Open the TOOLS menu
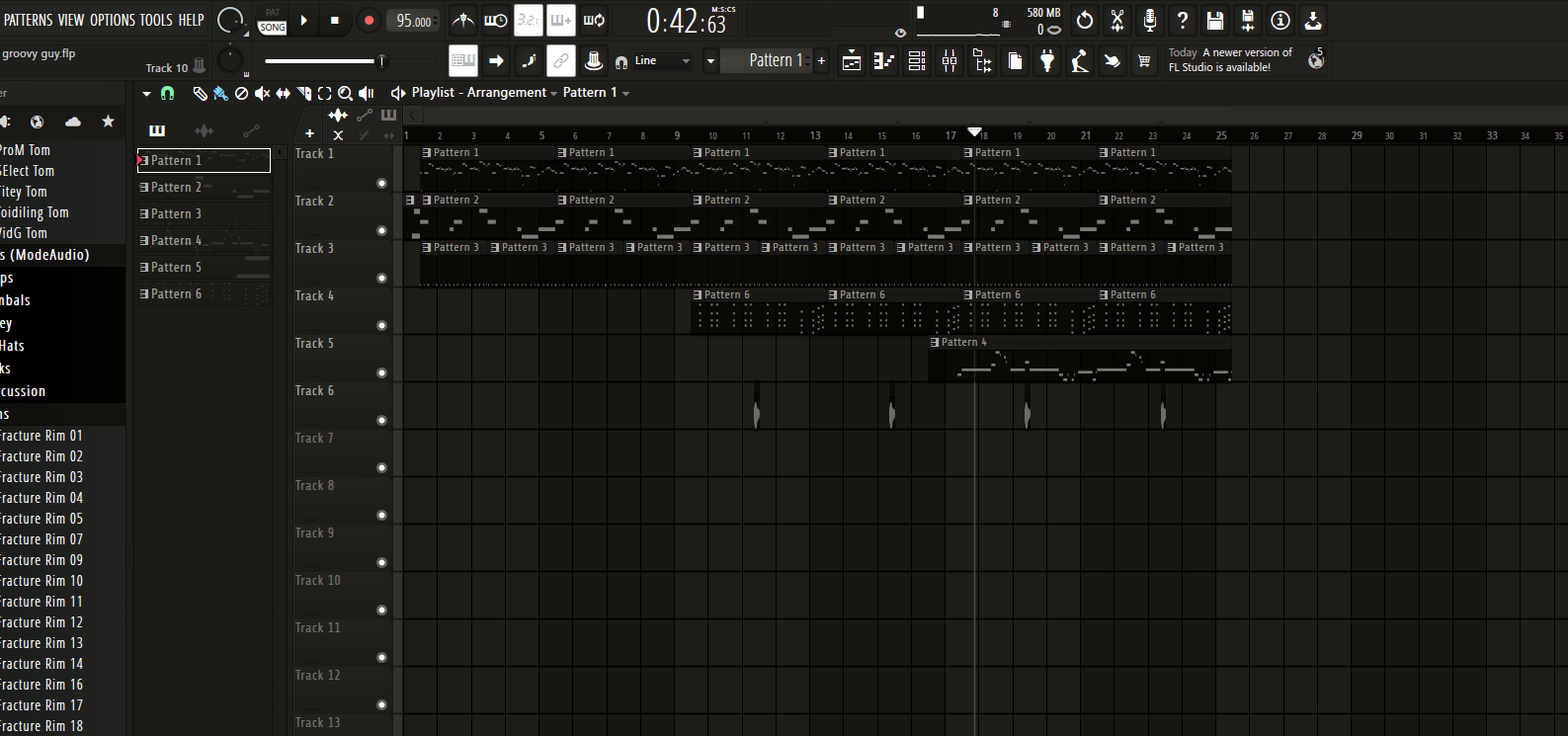The height and width of the screenshot is (736, 1568). pyautogui.click(x=156, y=20)
